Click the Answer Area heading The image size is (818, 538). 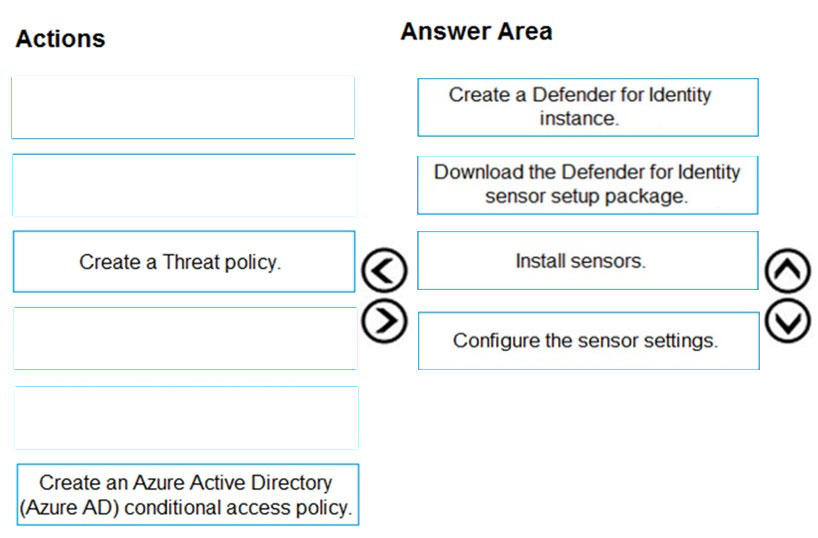coord(476,31)
